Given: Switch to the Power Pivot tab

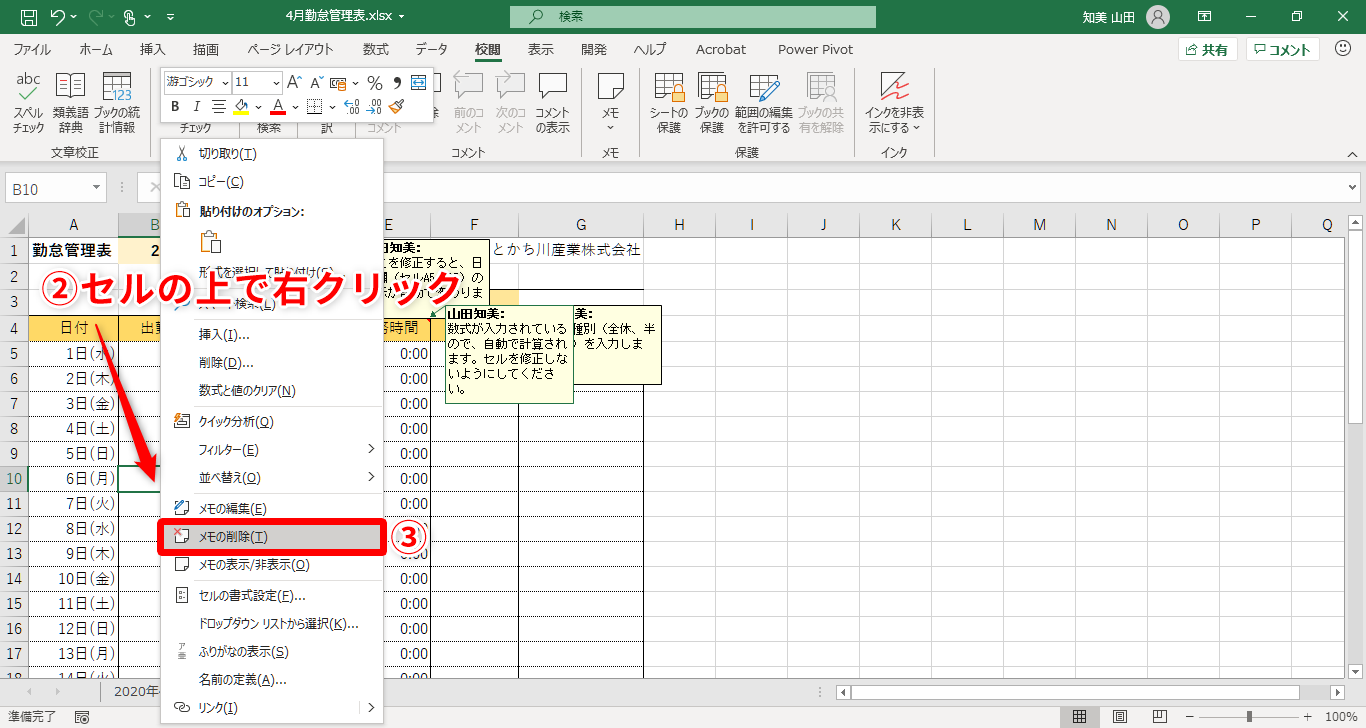Looking at the screenshot, I should point(815,49).
